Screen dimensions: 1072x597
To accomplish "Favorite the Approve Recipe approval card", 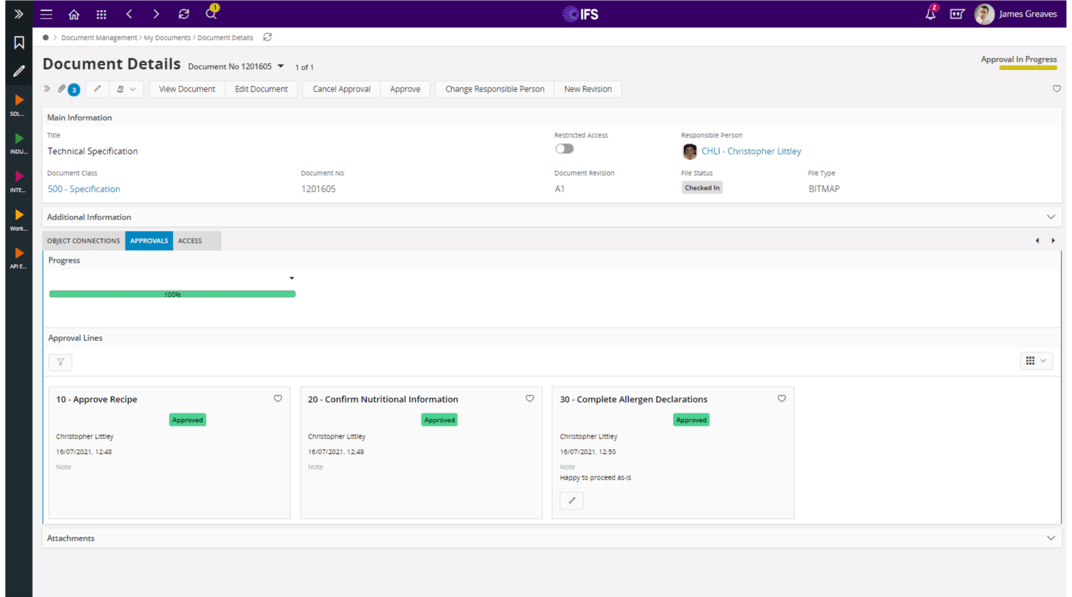I will [x=278, y=399].
